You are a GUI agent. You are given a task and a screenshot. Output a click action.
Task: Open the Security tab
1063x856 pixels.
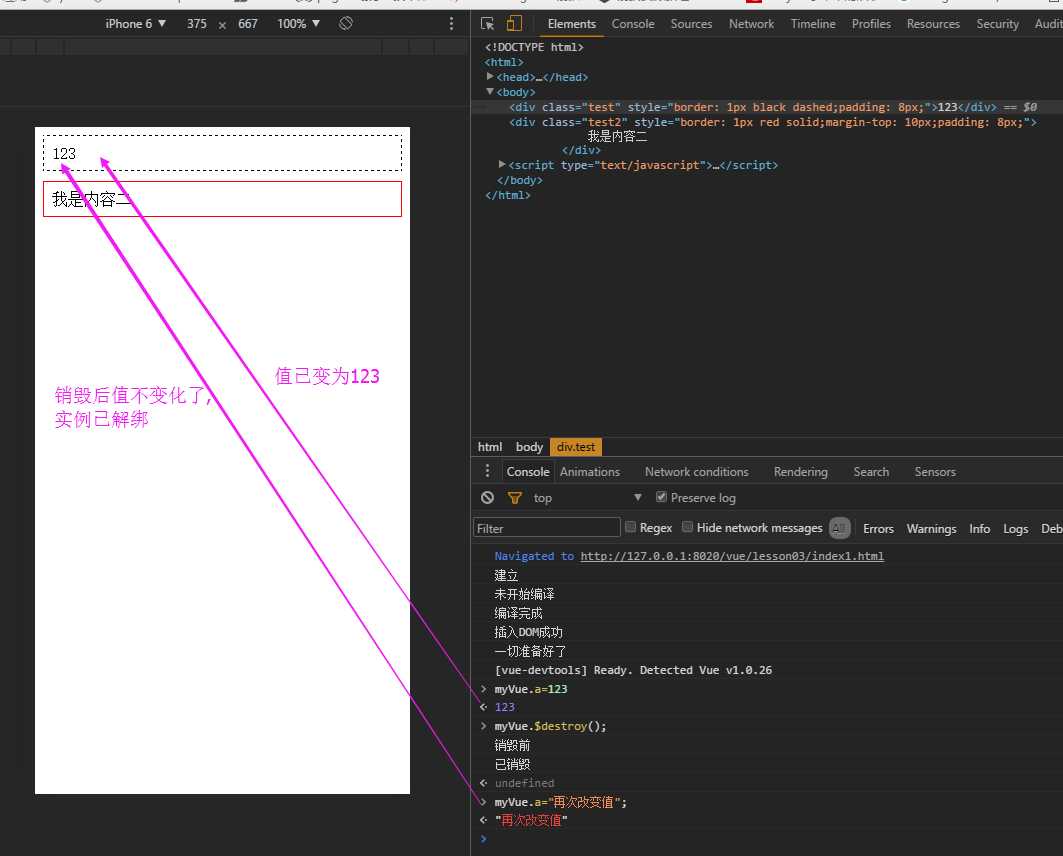tap(997, 24)
